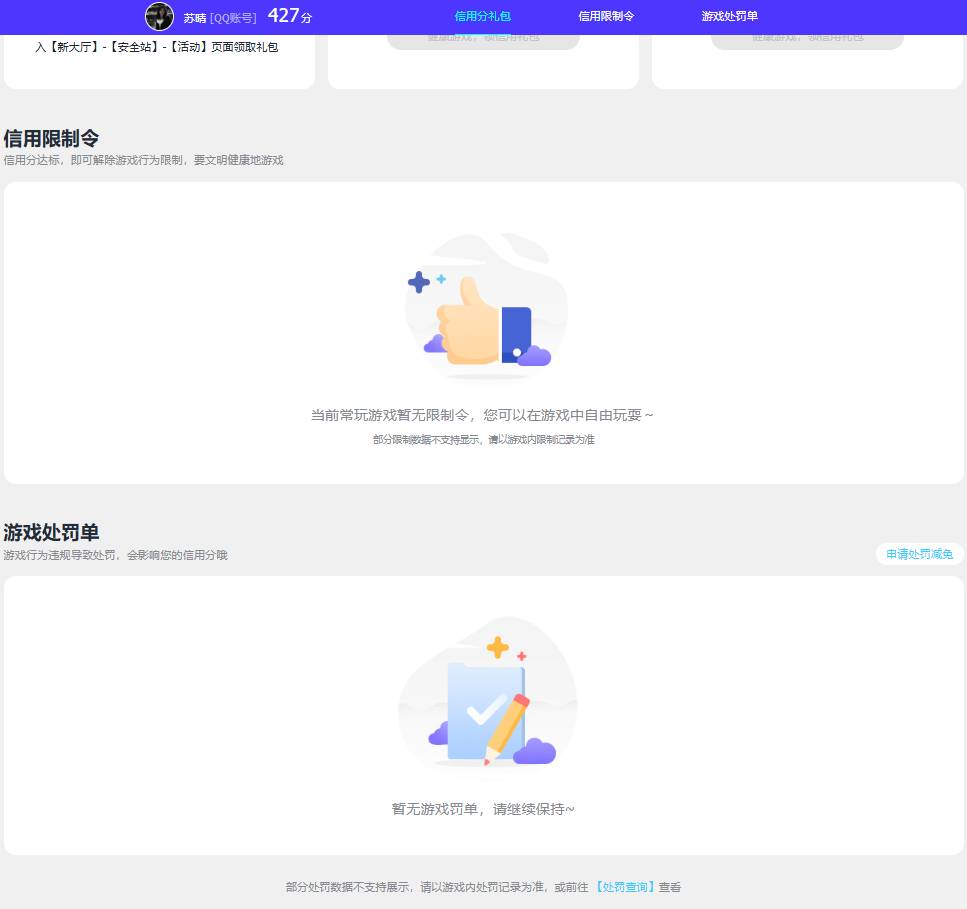
Task: Click the 信用限制令 section heading
Action: (51, 138)
